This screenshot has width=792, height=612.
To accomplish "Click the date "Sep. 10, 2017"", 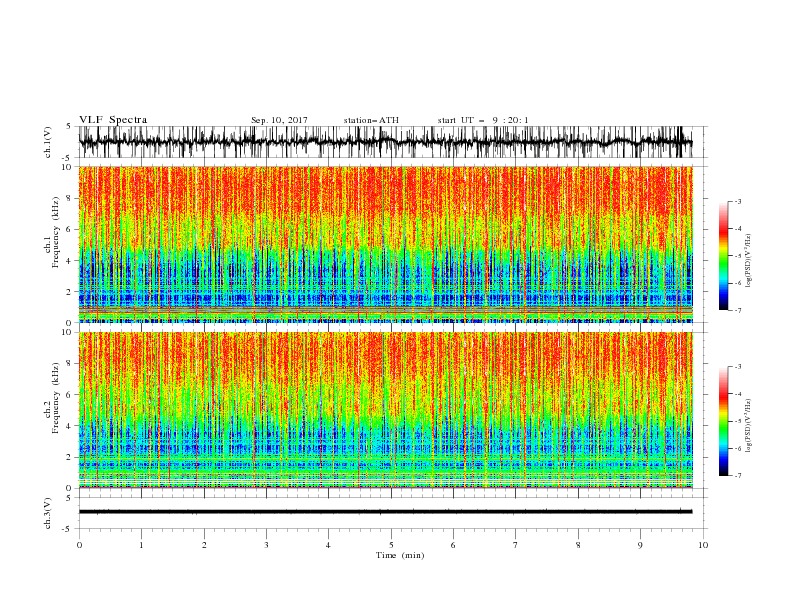I will (279, 120).
